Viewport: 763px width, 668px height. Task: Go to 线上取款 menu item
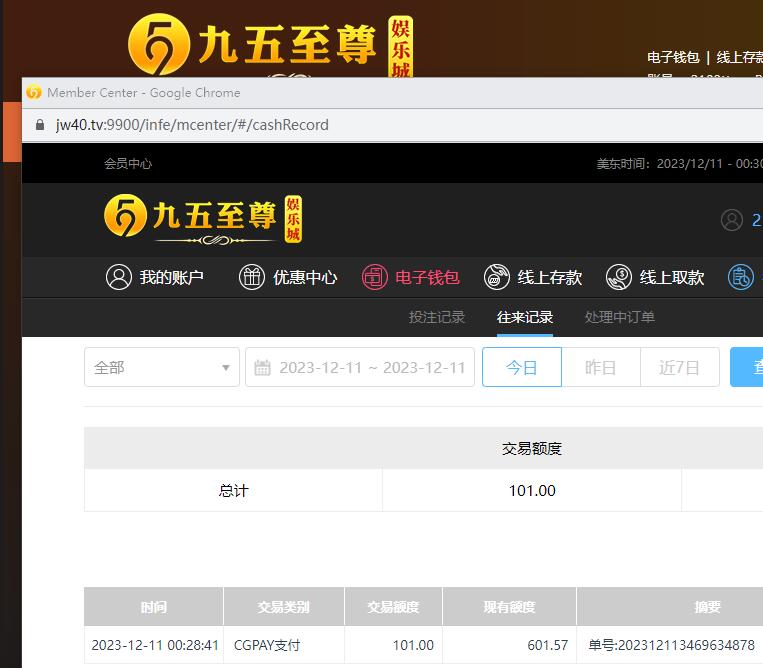672,277
